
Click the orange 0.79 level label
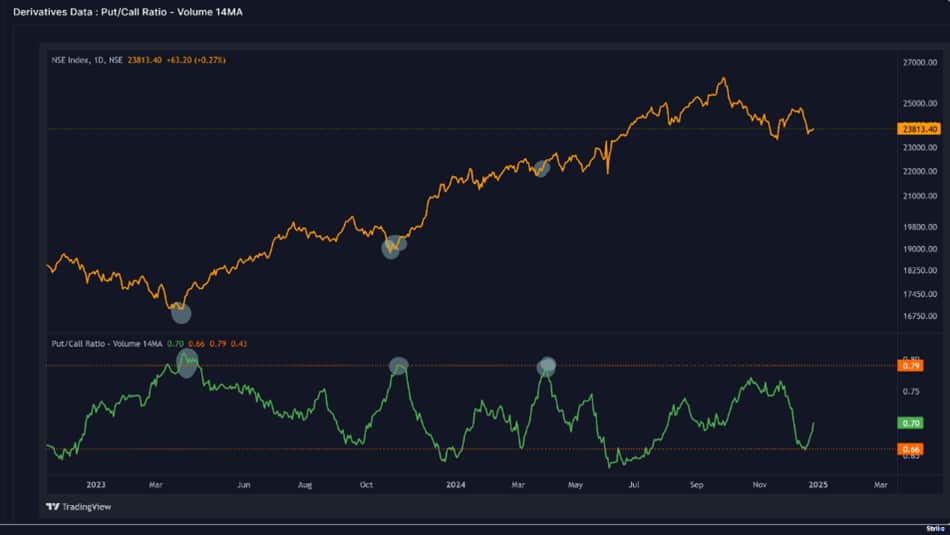pyautogui.click(x=910, y=366)
